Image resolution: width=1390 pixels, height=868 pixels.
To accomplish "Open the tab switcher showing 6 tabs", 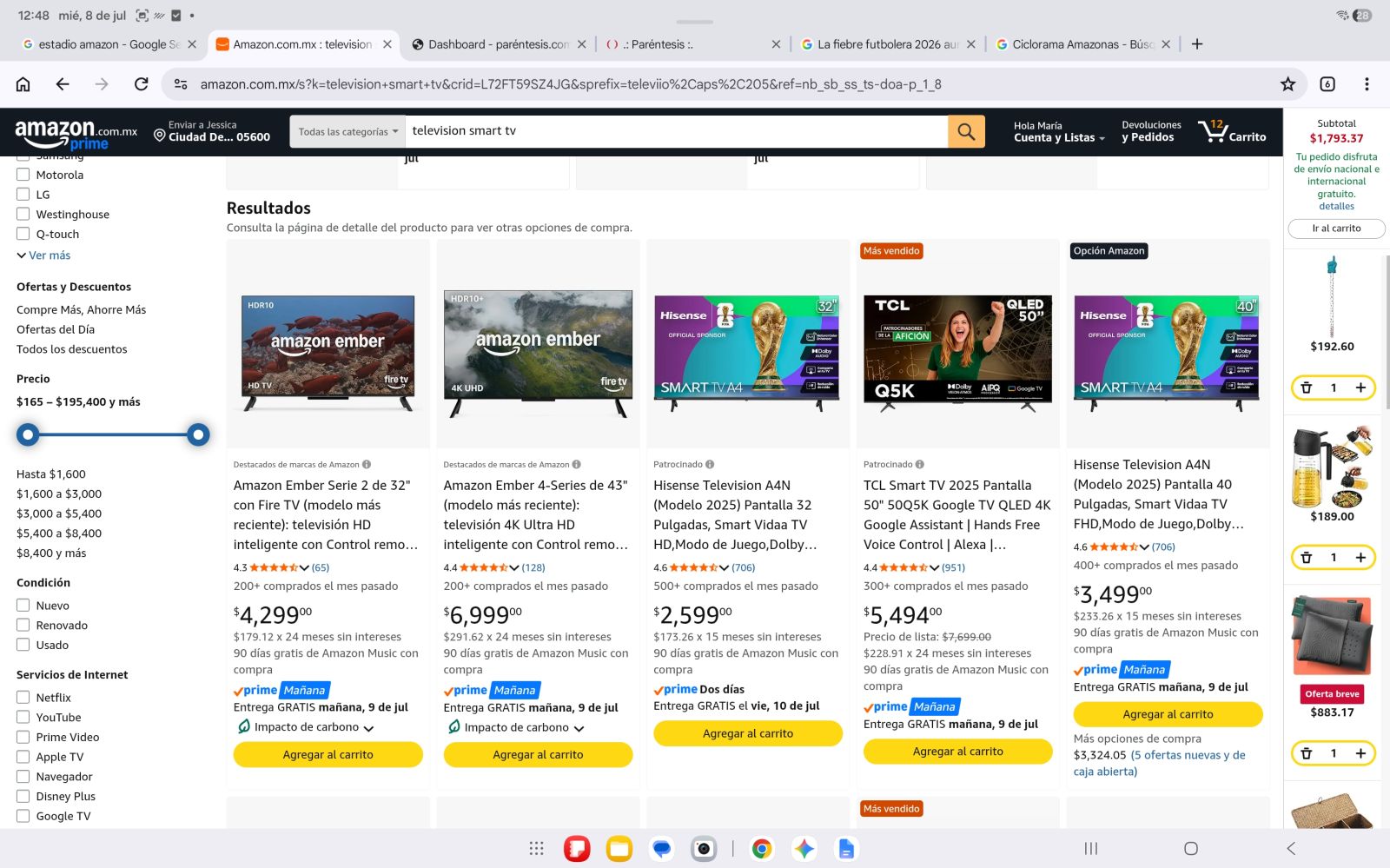I will [x=1327, y=84].
